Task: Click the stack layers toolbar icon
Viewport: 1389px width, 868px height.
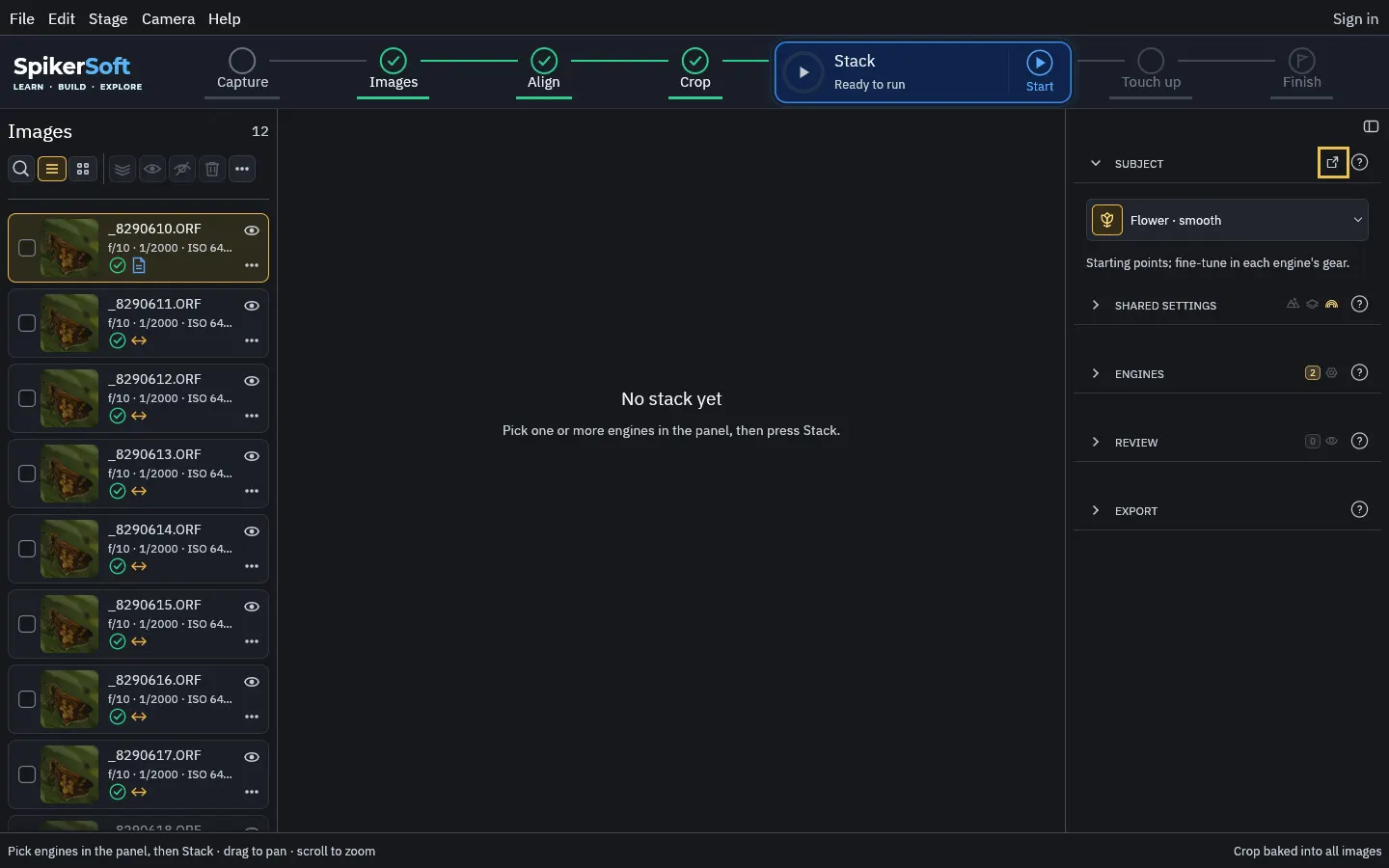Action: point(123,169)
